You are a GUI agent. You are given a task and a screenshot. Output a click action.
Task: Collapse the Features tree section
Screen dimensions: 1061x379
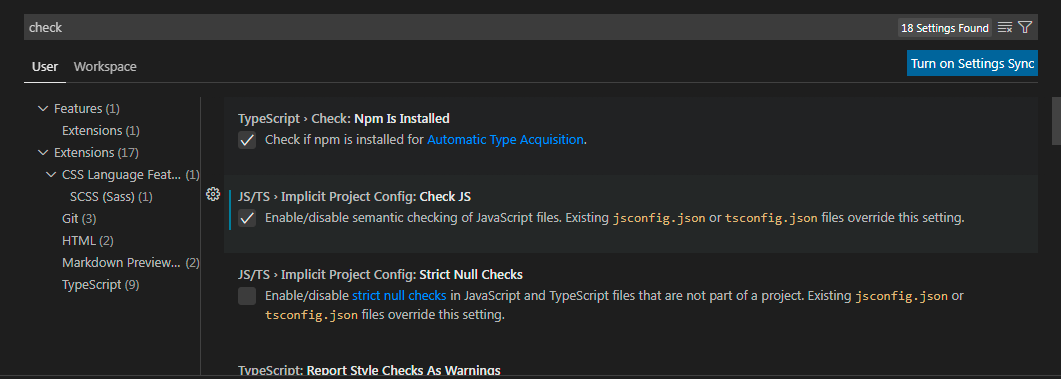pyautogui.click(x=43, y=108)
